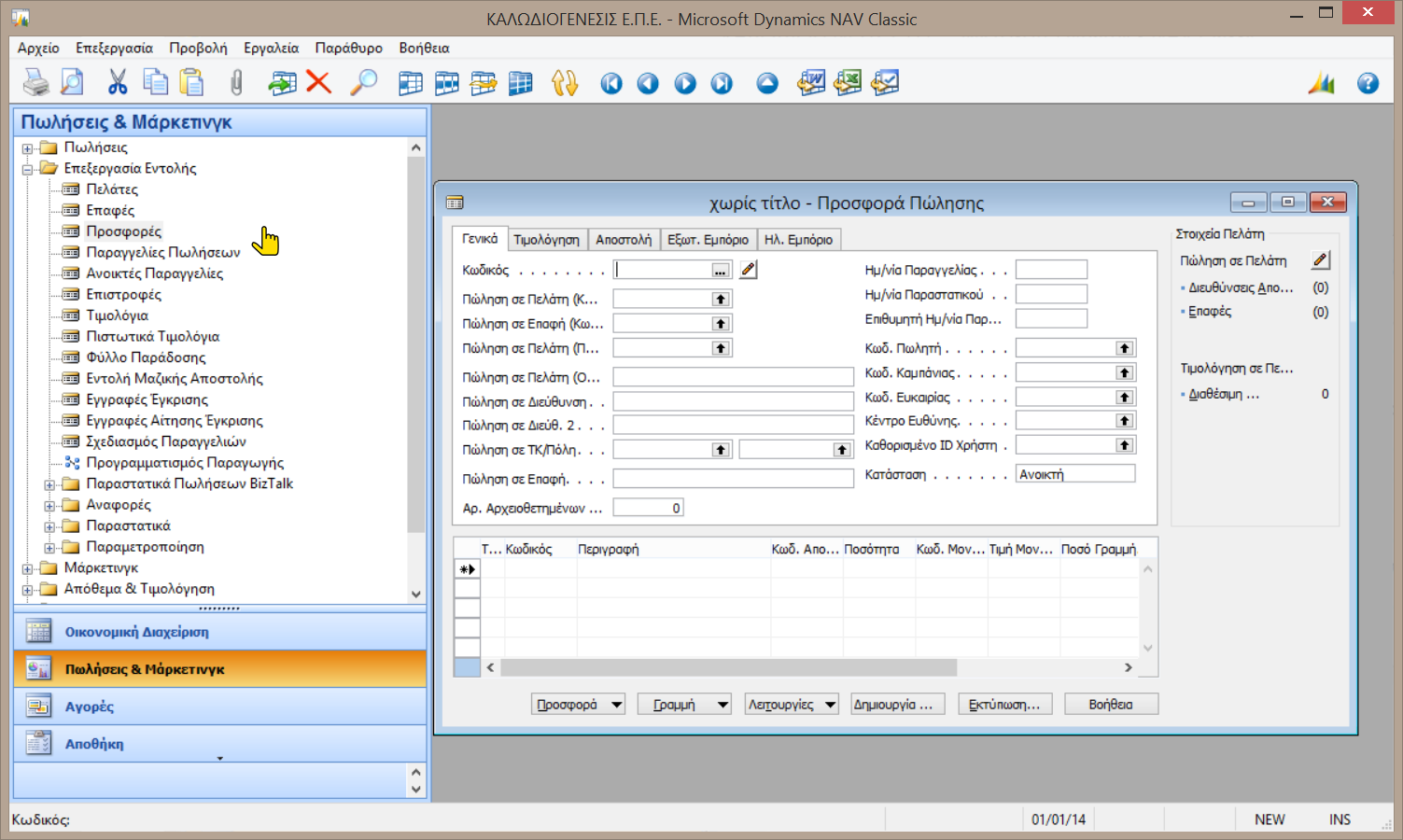Click the Navigation Pane toggle icon beside Help
The width and height of the screenshot is (1403, 840).
[1322, 83]
